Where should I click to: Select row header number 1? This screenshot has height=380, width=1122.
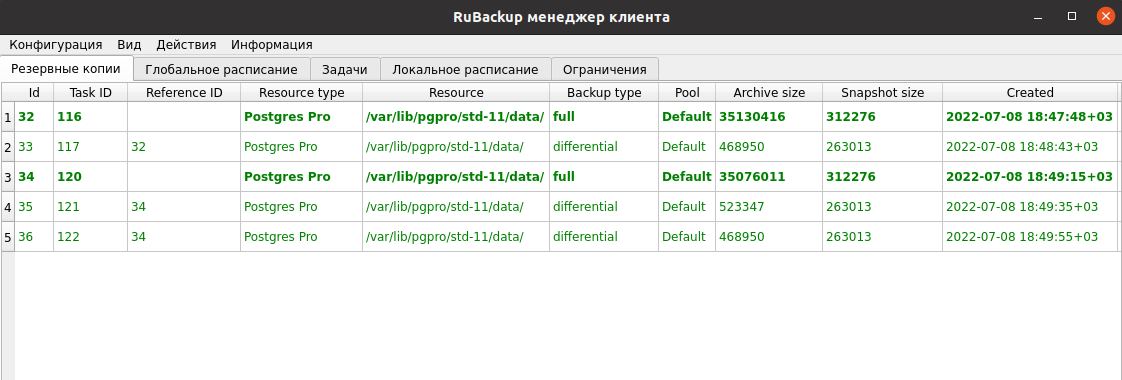8,117
